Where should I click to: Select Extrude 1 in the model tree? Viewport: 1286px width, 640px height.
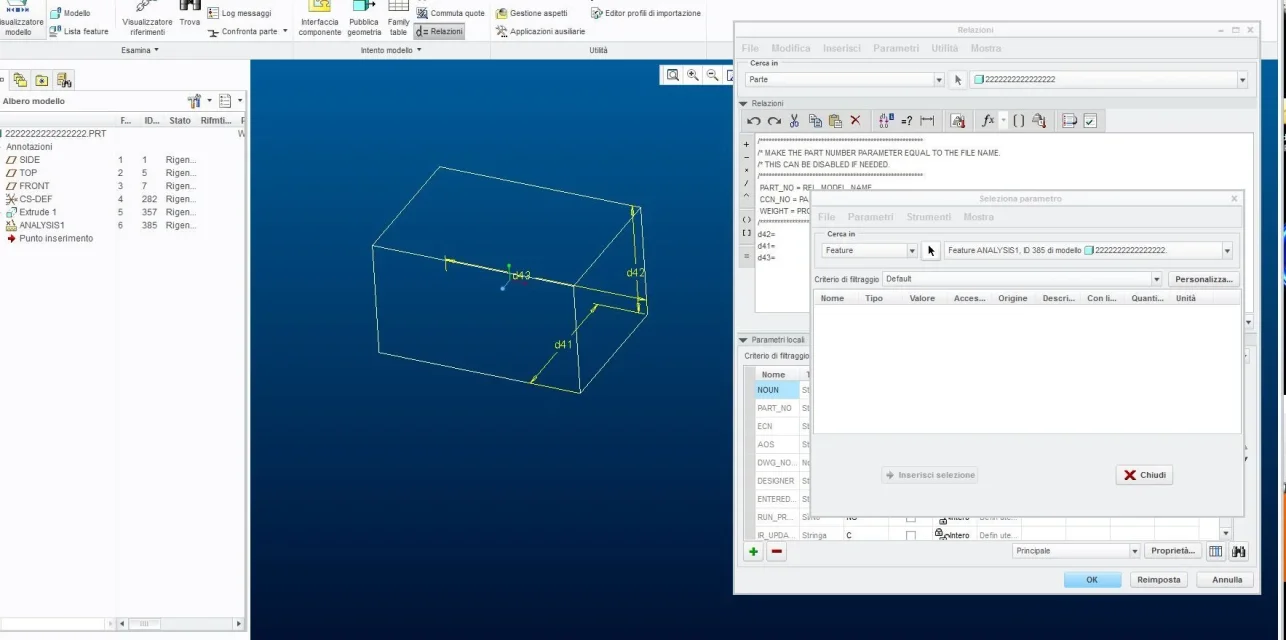point(38,212)
